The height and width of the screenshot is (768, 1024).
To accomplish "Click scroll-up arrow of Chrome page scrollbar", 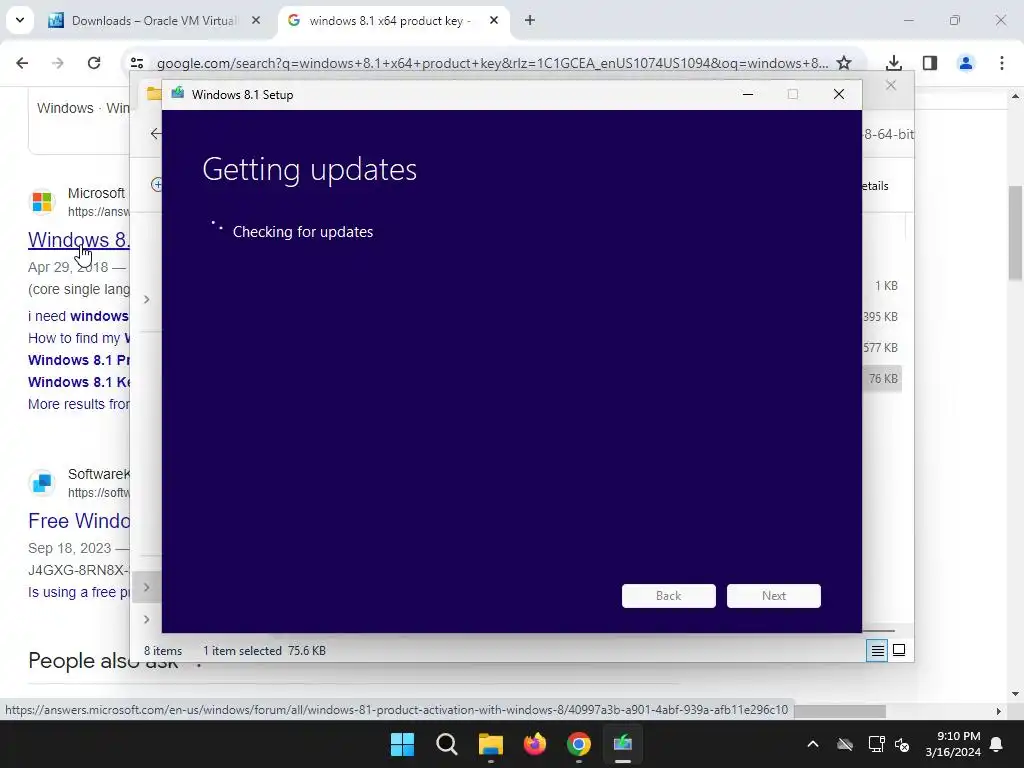I will tap(1016, 96).
